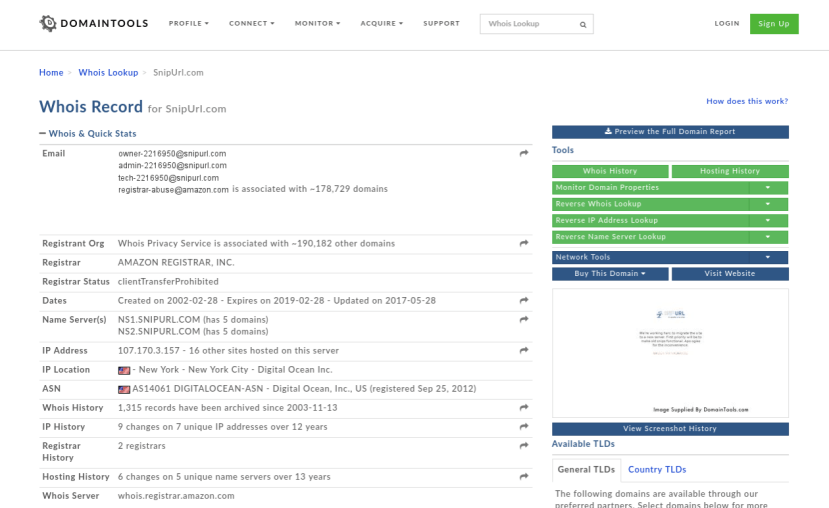Click the search magnifier icon
Screen dimensions: 829x508
coord(583,24)
